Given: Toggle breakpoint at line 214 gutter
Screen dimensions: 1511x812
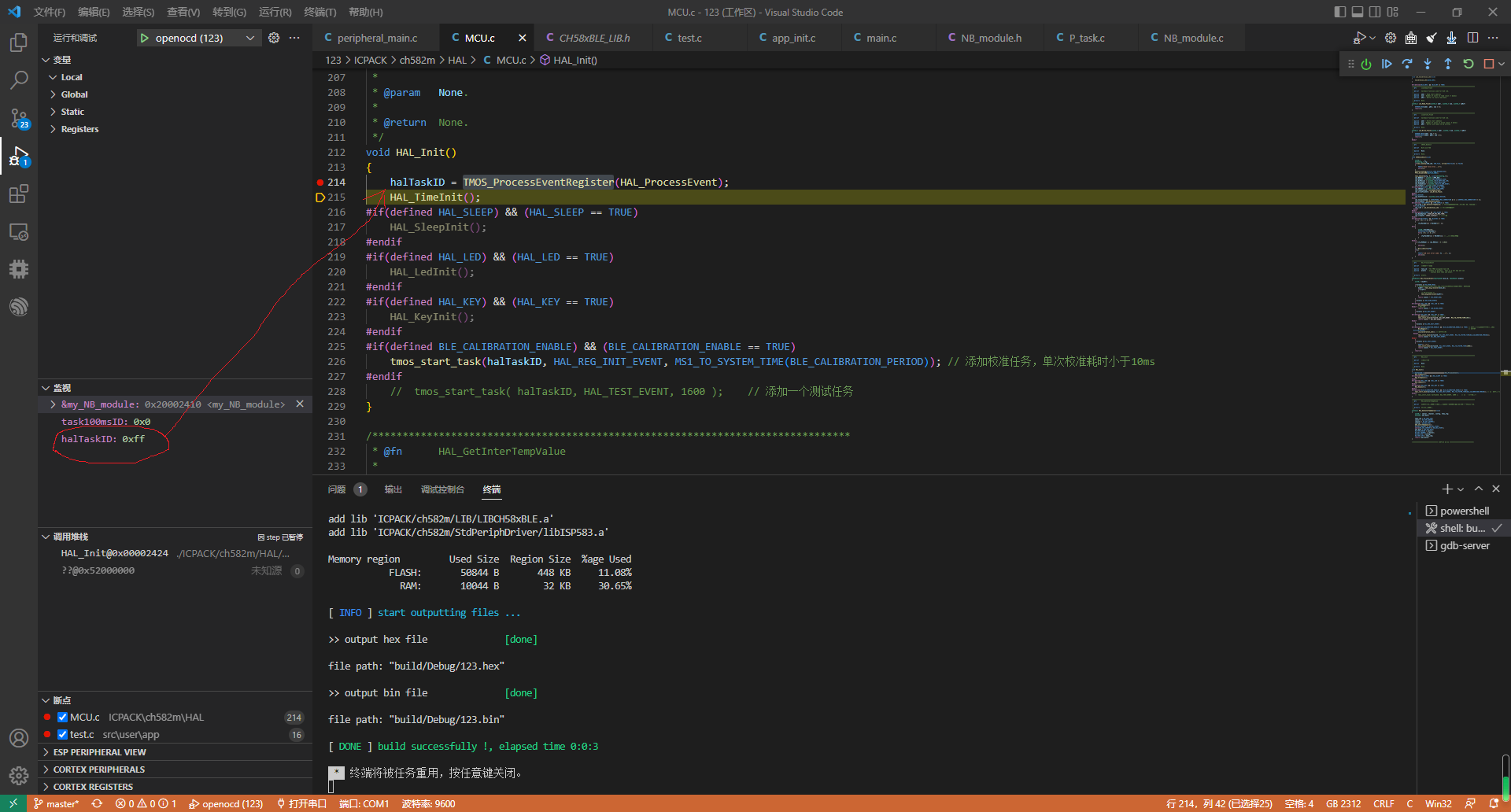Looking at the screenshot, I should point(320,182).
